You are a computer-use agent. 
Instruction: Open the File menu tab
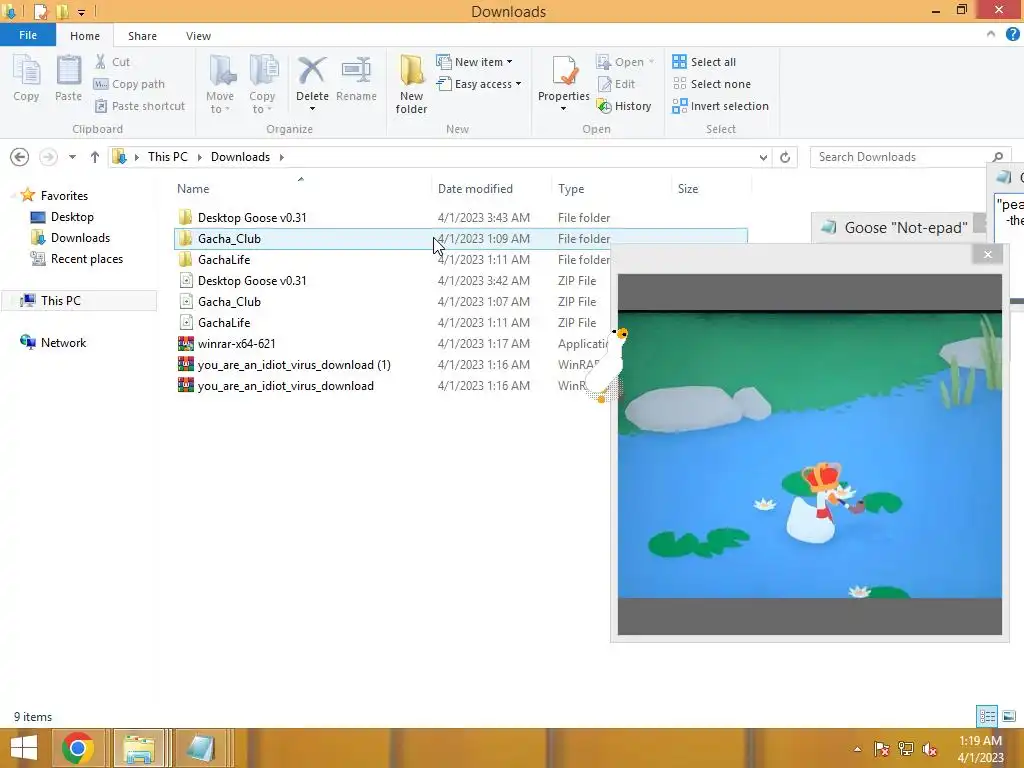(27, 35)
